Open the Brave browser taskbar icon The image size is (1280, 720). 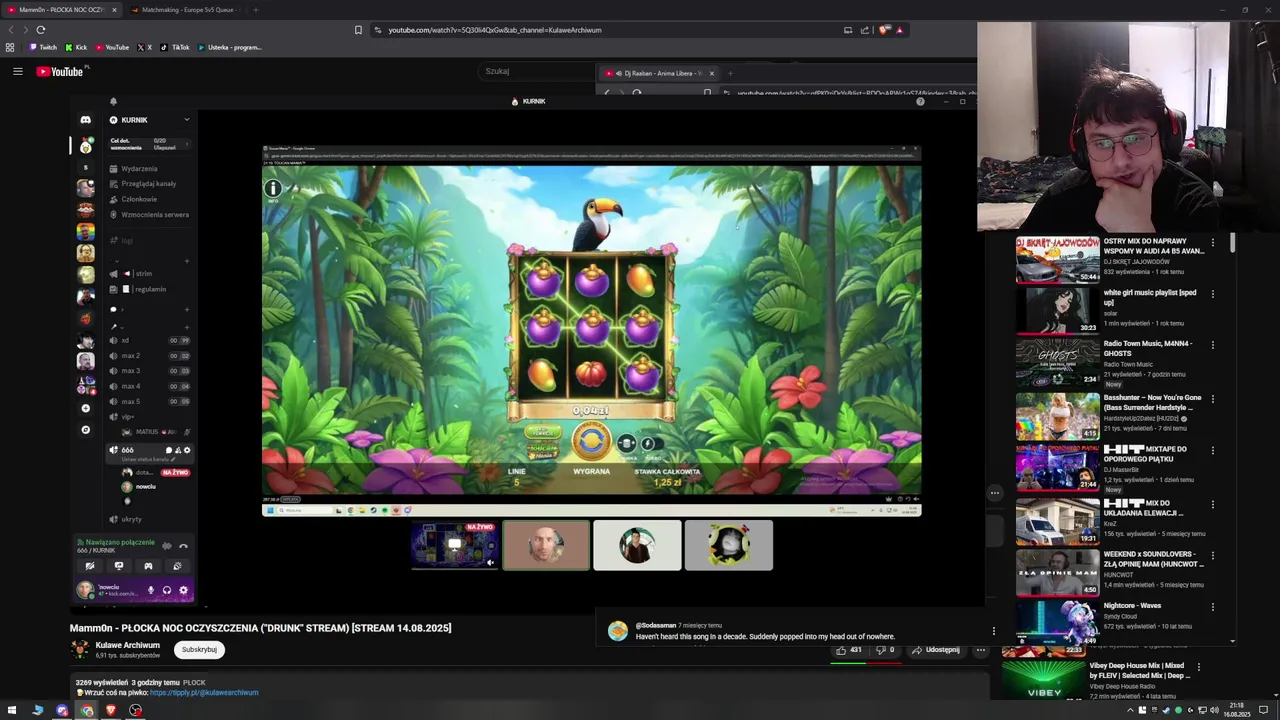click(x=111, y=710)
